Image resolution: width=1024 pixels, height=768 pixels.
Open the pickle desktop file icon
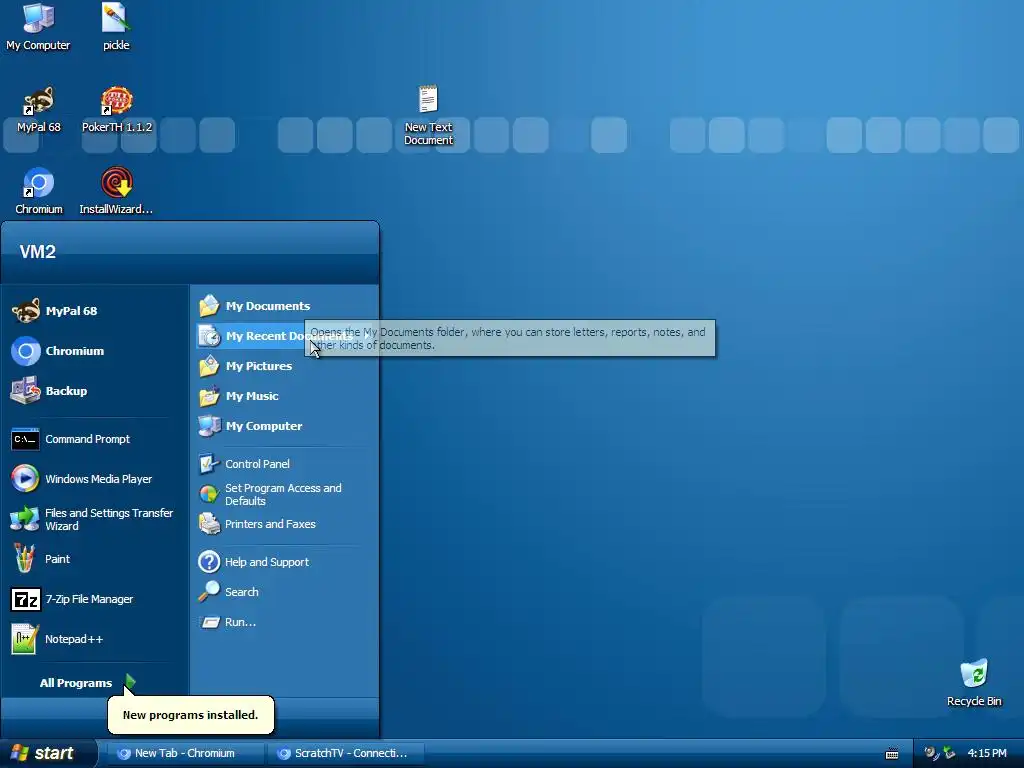pyautogui.click(x=116, y=27)
